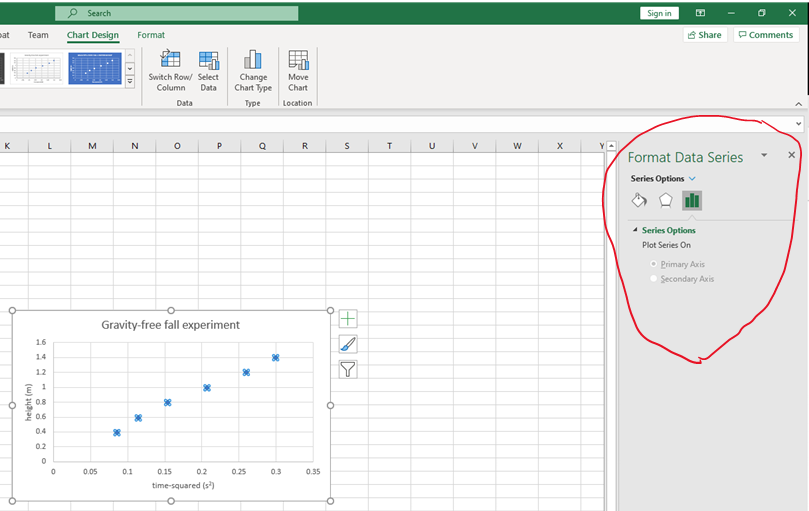
Task: Switch to the Format ribbon tab
Action: (151, 35)
